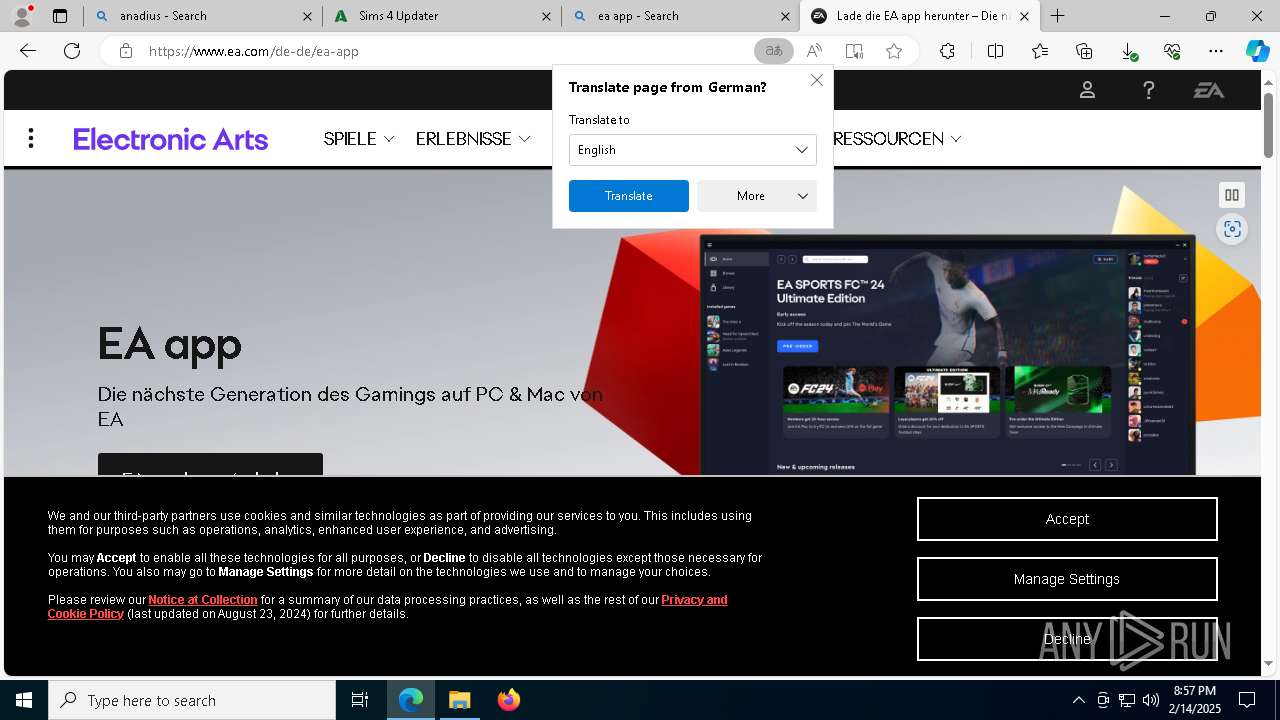The image size is (1280, 720).
Task: Close the Translate popup
Action: coord(817,80)
